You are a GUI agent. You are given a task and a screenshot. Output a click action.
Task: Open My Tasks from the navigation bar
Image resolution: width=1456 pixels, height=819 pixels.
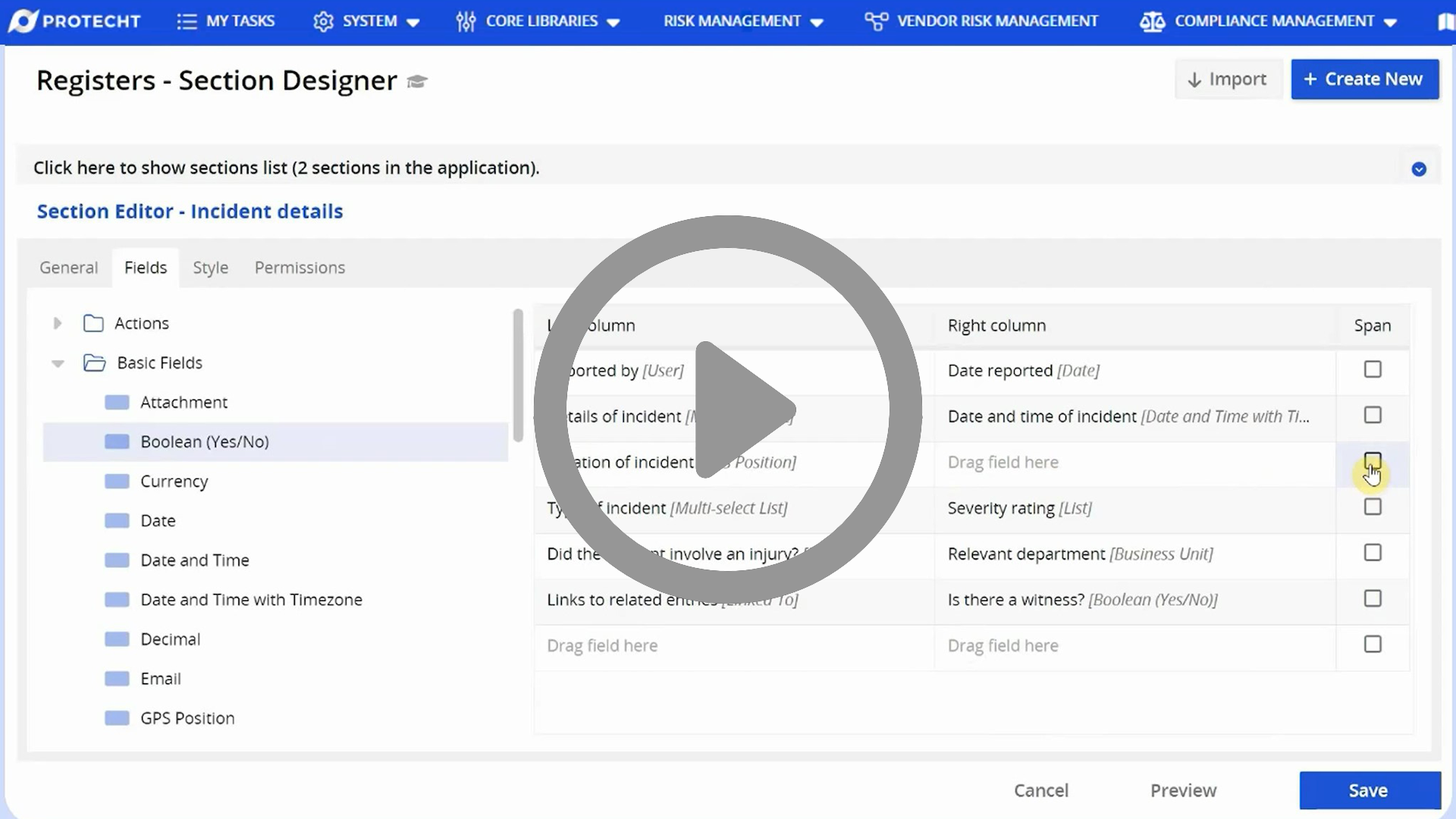(225, 20)
